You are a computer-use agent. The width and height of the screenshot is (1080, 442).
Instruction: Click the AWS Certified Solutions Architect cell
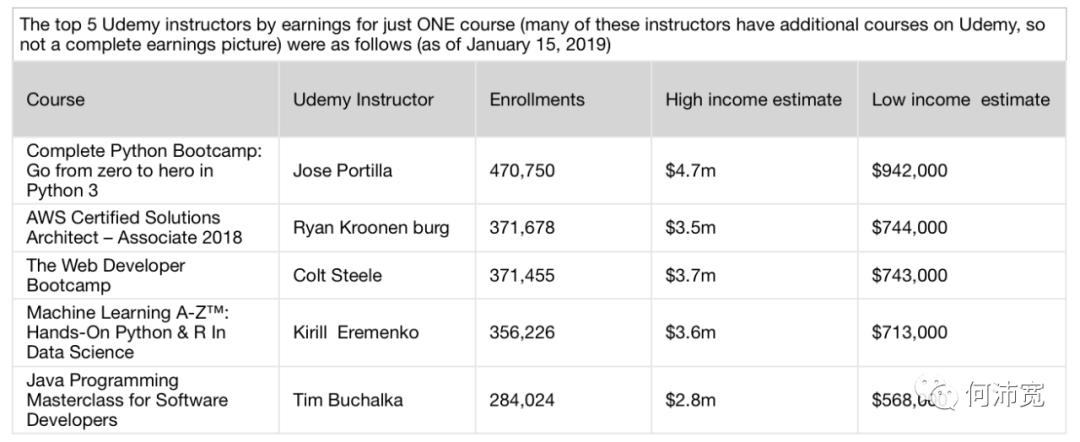tap(134, 227)
